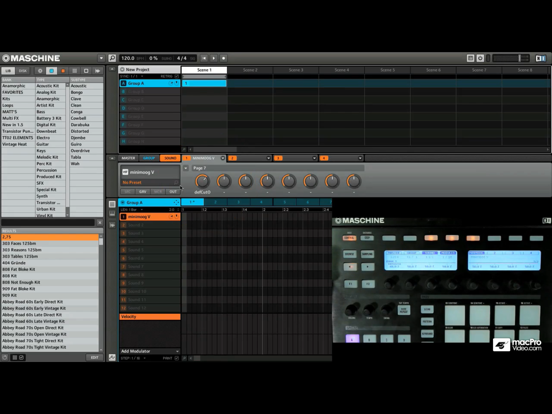The width and height of the screenshot is (552, 414).
Task: Open the keyboard view icon
Action: click(112, 214)
